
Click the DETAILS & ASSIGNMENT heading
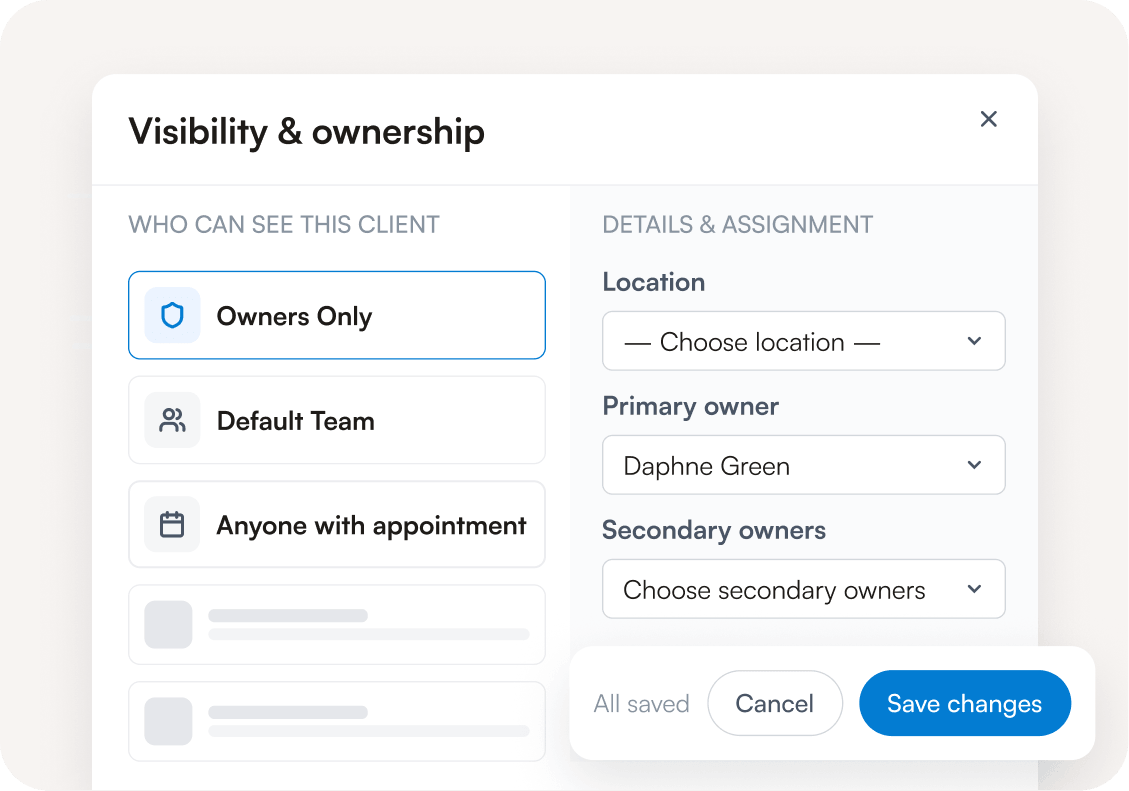[x=737, y=225]
